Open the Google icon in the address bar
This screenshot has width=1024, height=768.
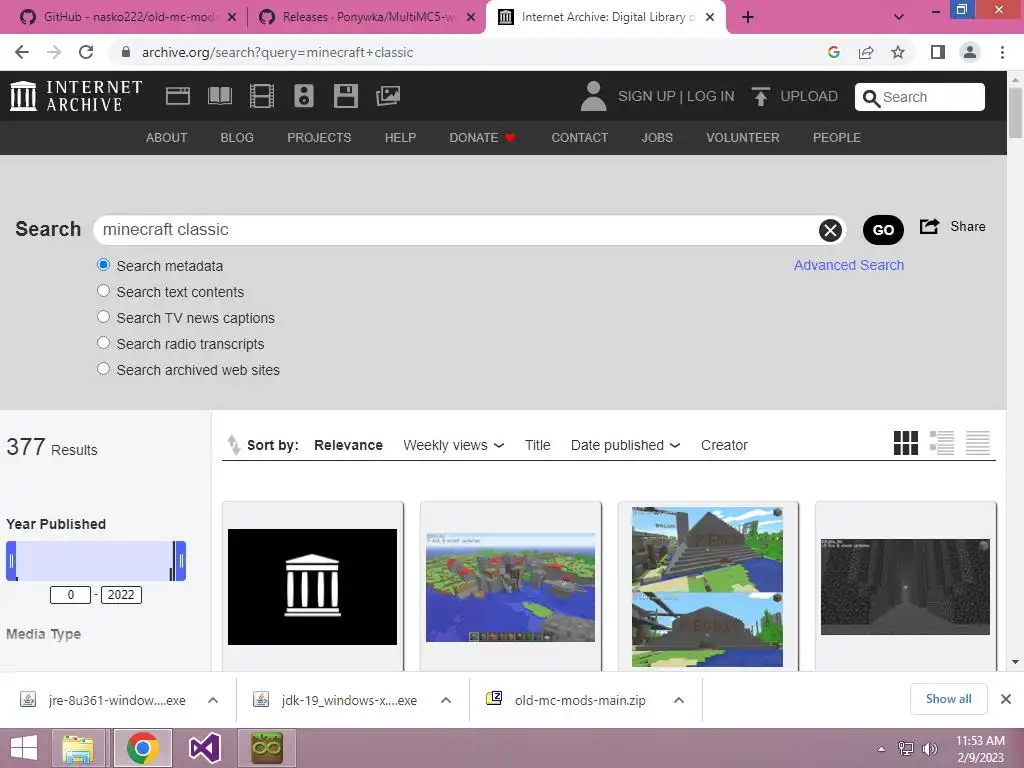833,52
